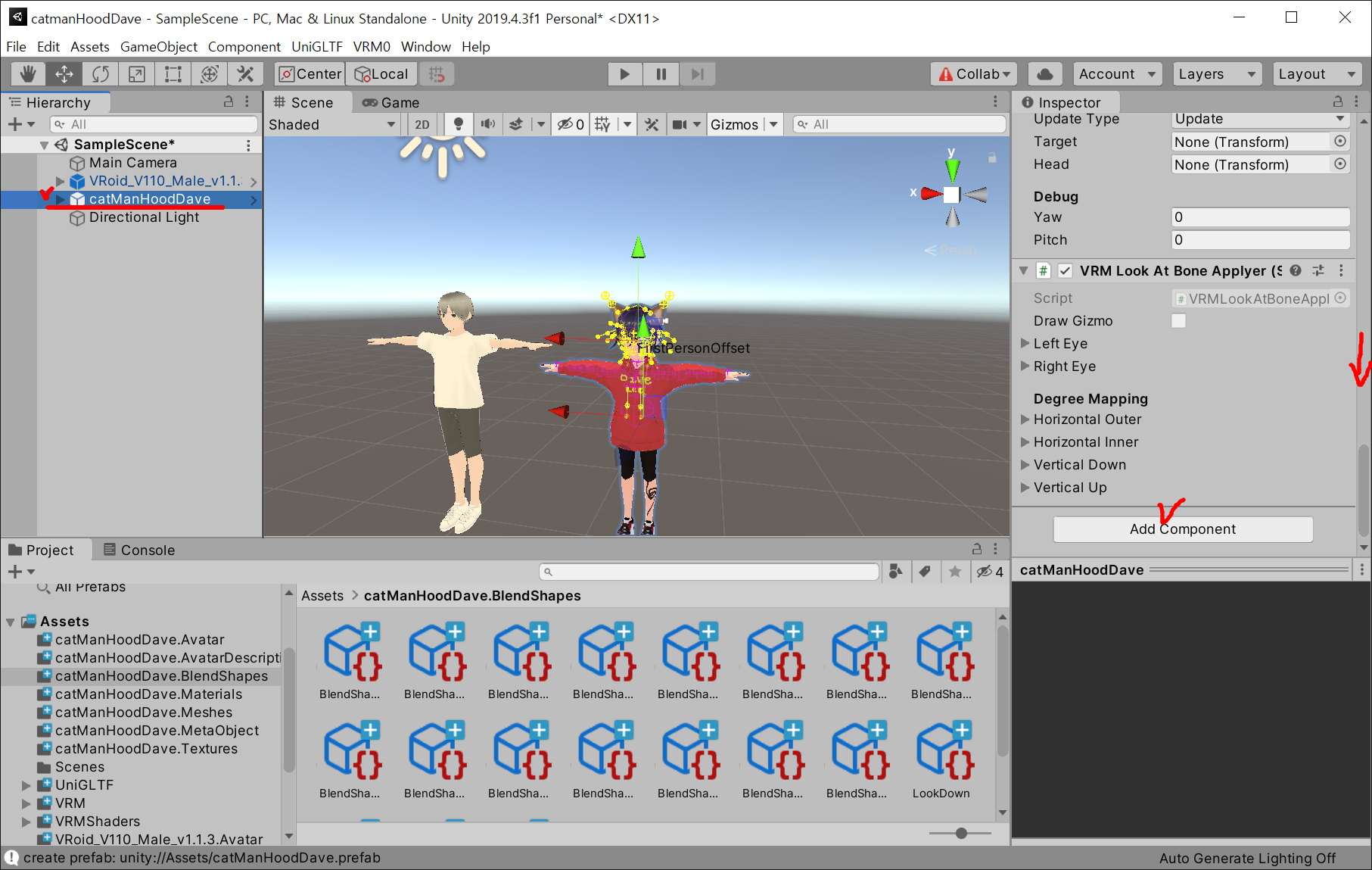
Task: Search by type in Project
Action: pos(896,572)
